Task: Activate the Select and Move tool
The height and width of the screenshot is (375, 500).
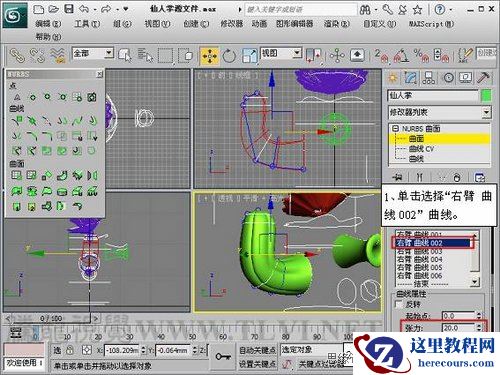Action: pos(209,56)
